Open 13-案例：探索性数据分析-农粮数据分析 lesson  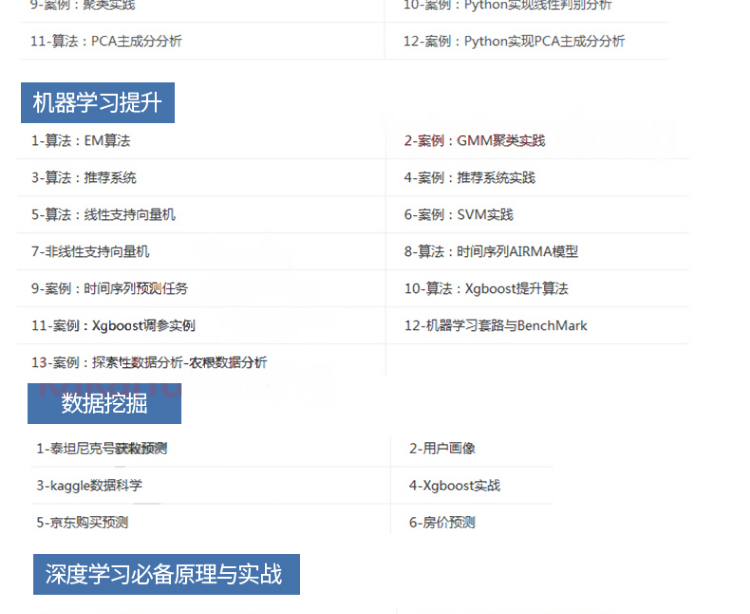[x=149, y=362]
